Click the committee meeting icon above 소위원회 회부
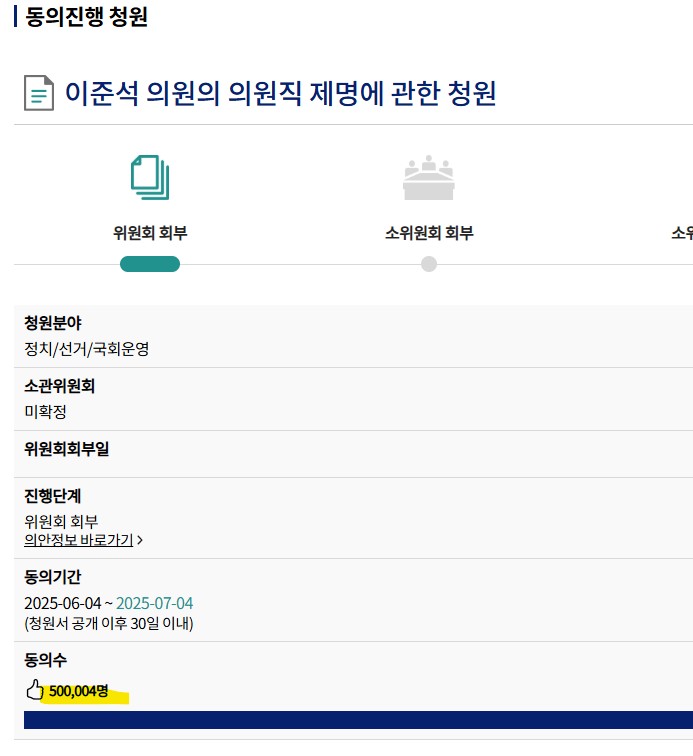The image size is (693, 756). 429,178
